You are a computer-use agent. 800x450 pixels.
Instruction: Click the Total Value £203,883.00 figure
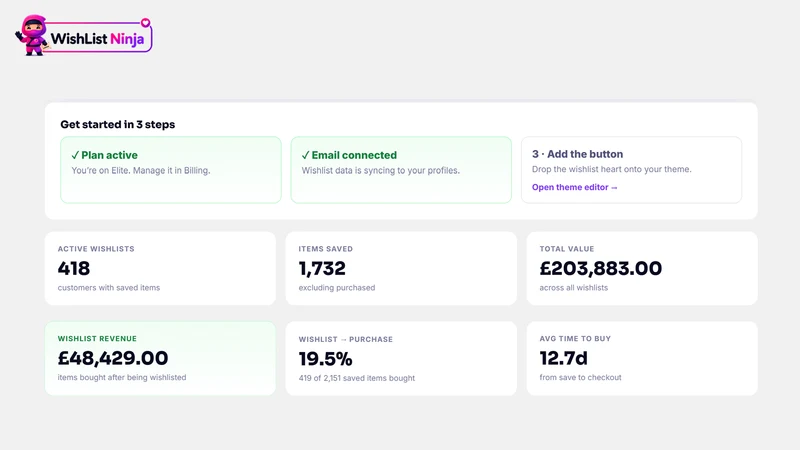click(x=601, y=268)
